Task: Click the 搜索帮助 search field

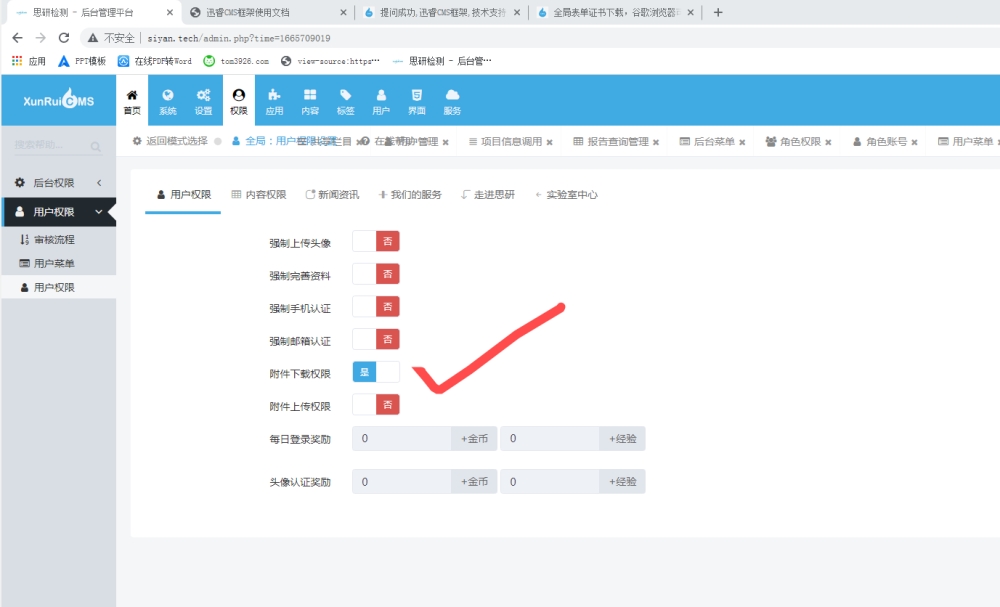Action: [50, 145]
